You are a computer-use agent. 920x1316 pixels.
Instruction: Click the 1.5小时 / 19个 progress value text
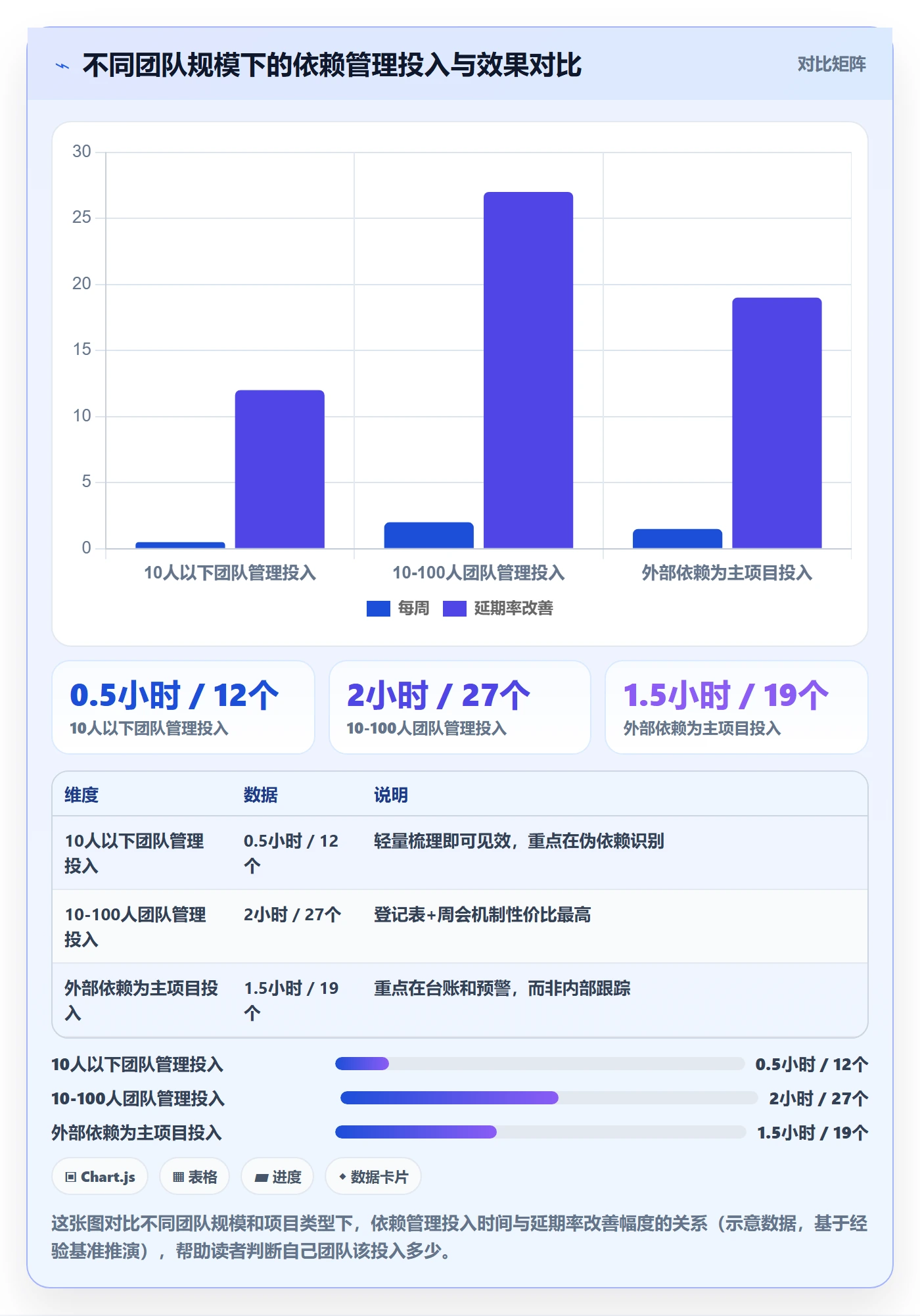[813, 1132]
